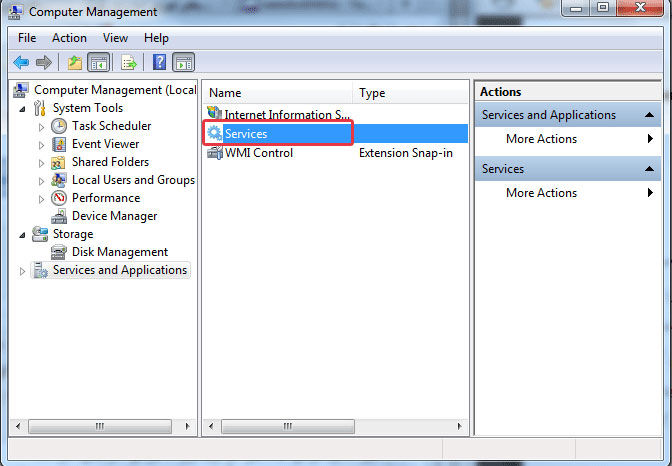
Task: Expand the Performance node arrow
Action: pyautogui.click(x=41, y=199)
